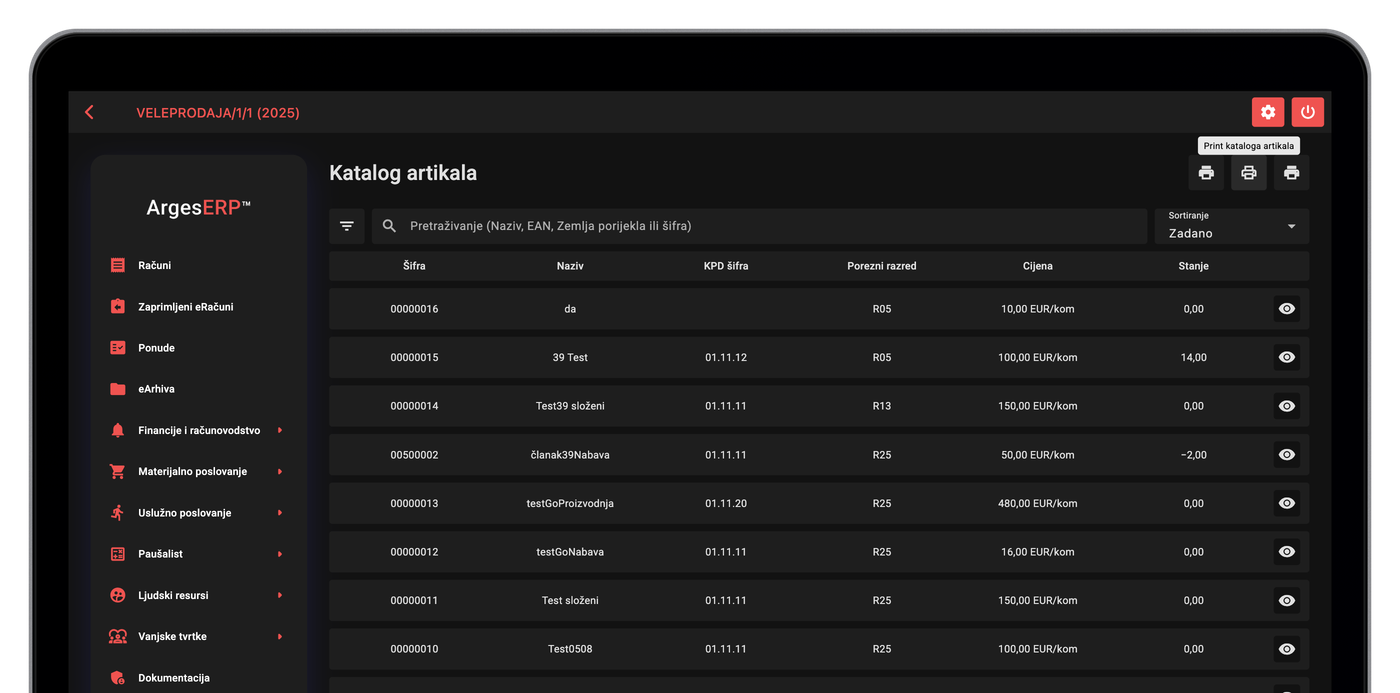Click the Materijalno poslovanje cart icon
Screen dimensions: 1400x693
tap(118, 471)
